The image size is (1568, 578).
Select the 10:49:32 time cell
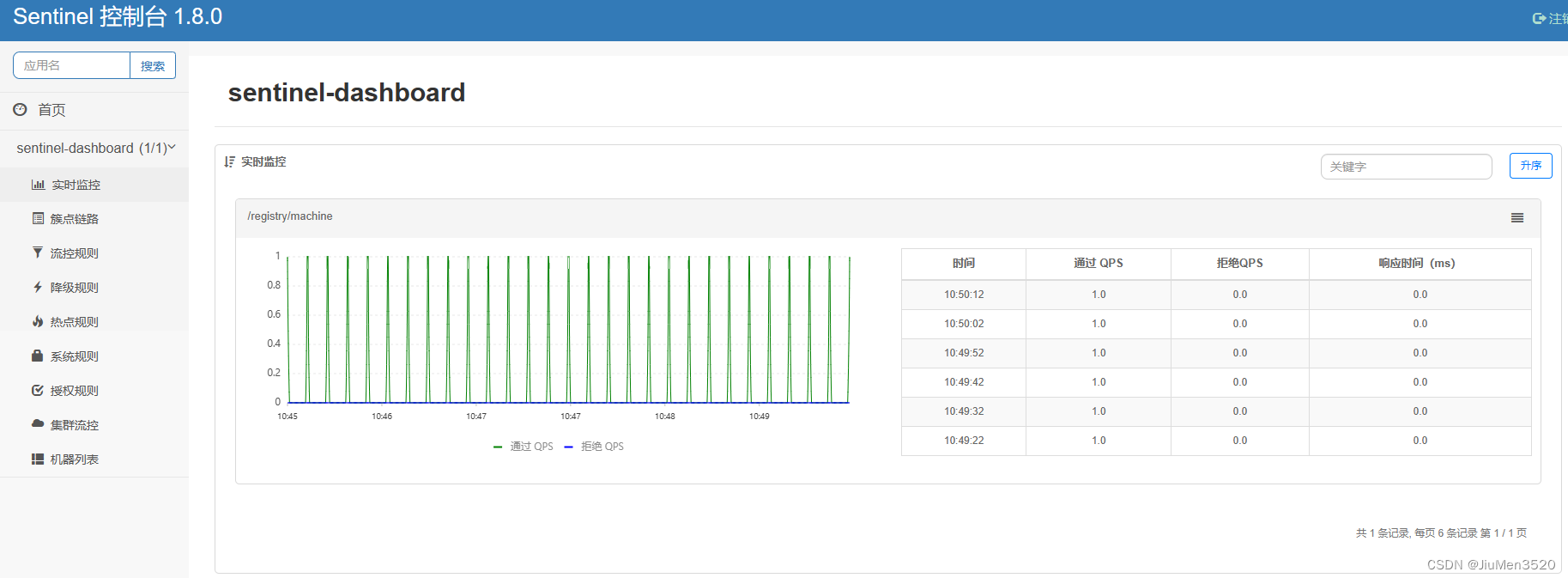964,411
